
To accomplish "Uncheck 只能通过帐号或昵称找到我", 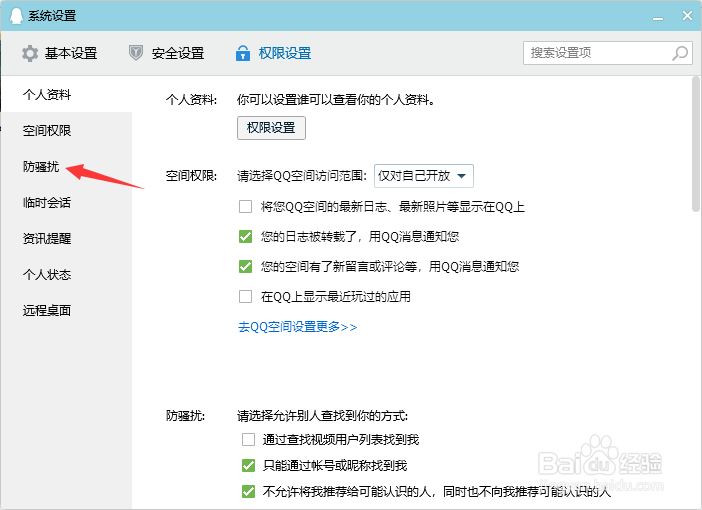I will 248,465.
